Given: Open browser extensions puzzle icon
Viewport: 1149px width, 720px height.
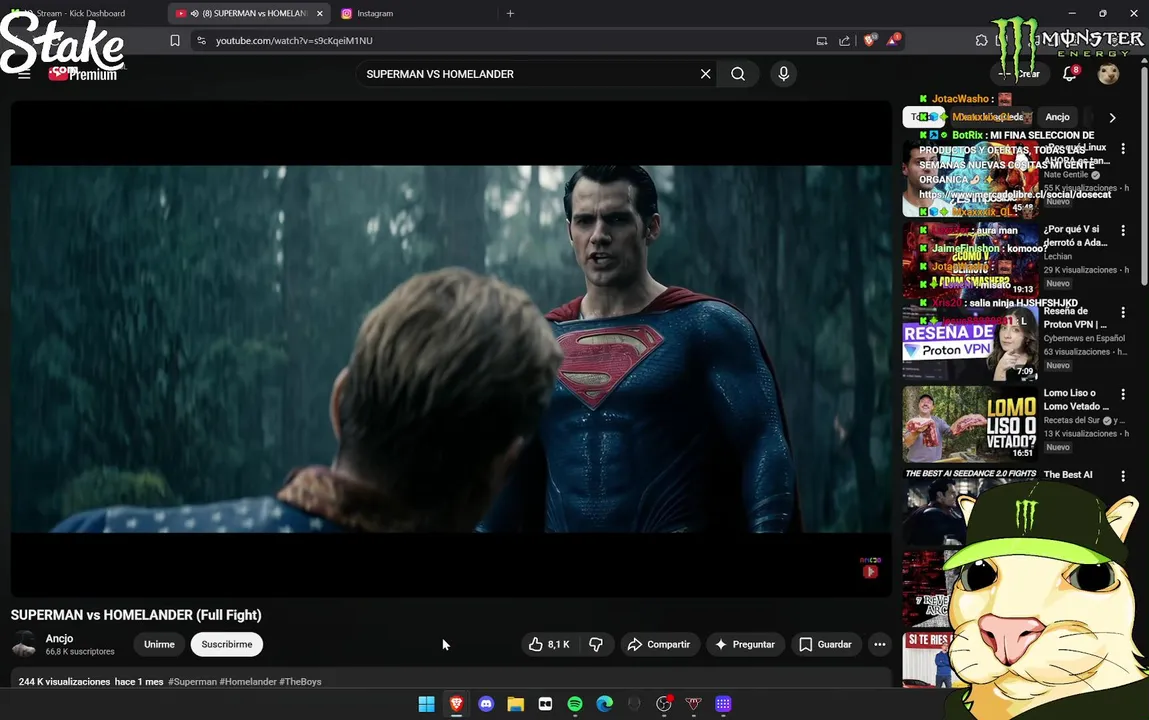Looking at the screenshot, I should click(x=981, y=41).
